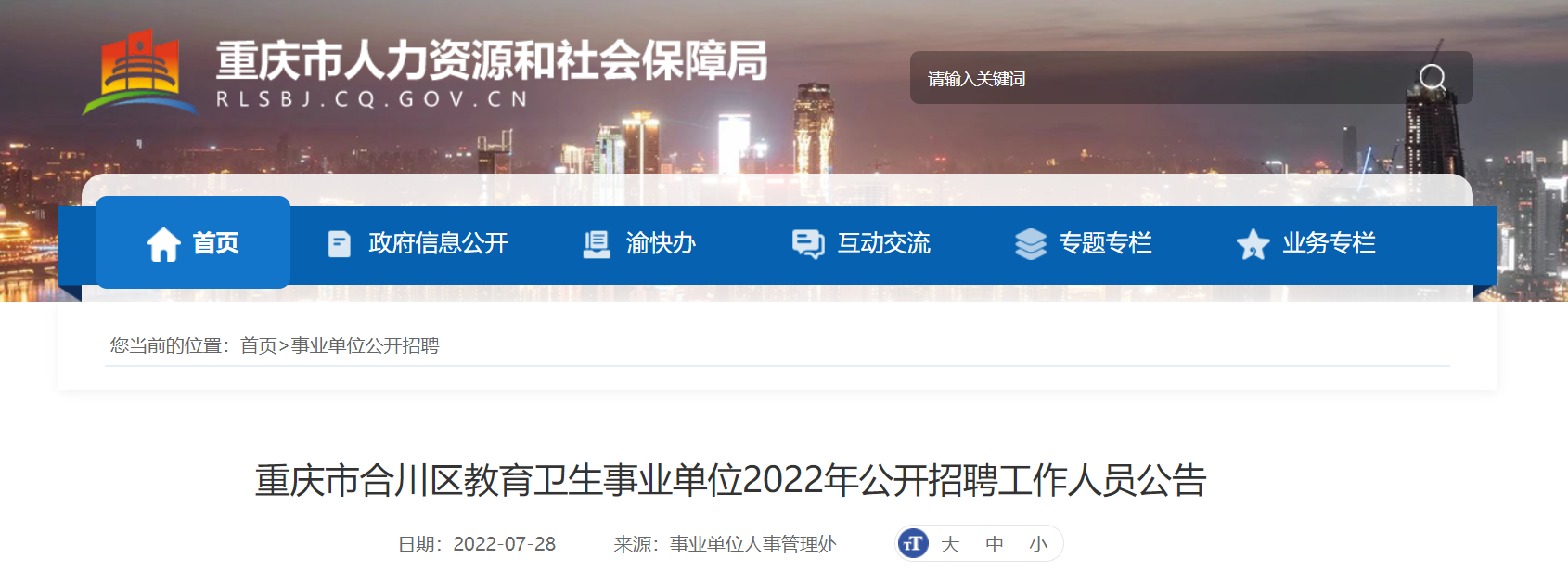The width and height of the screenshot is (1568, 571).
Task: Click 首页 breadcrumb link
Action: (259, 345)
